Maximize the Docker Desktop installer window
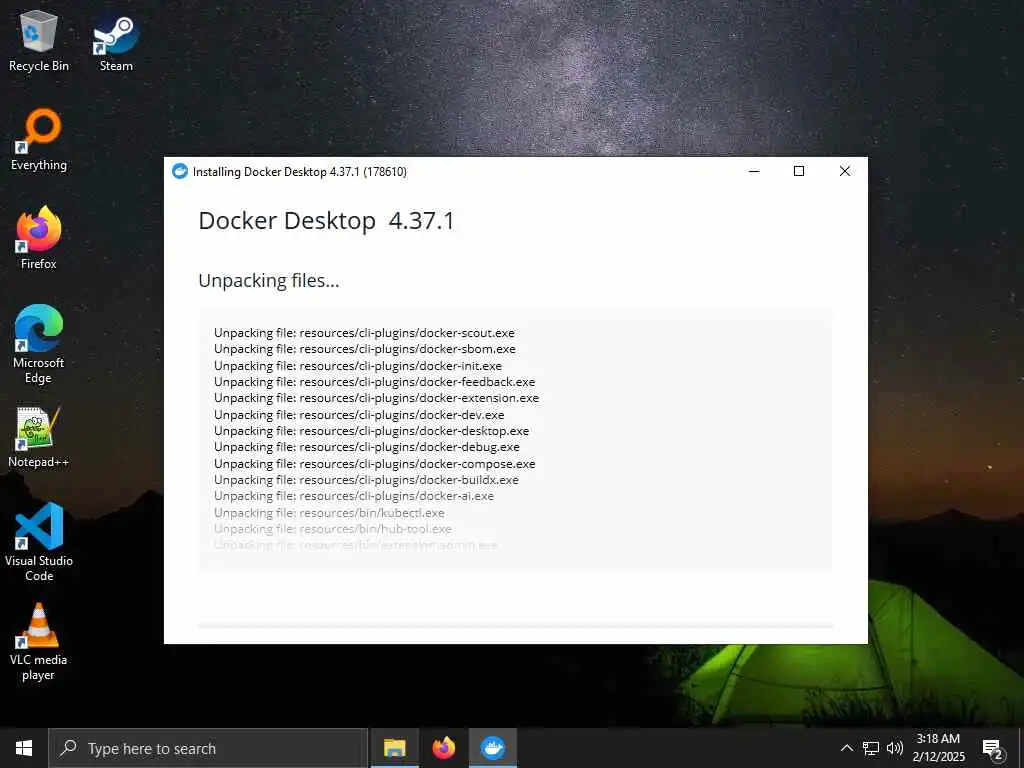Viewport: 1024px width, 768px height. click(x=799, y=171)
